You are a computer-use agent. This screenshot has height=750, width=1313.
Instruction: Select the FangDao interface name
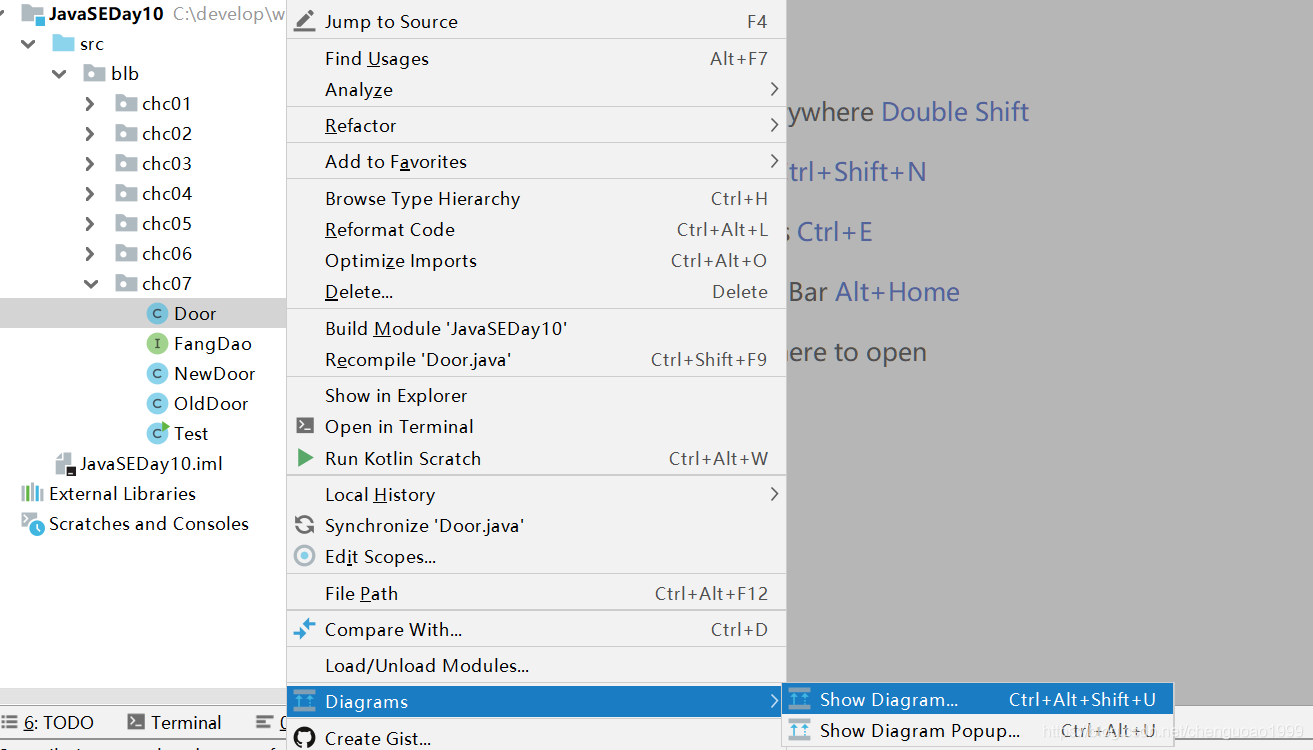click(x=213, y=343)
